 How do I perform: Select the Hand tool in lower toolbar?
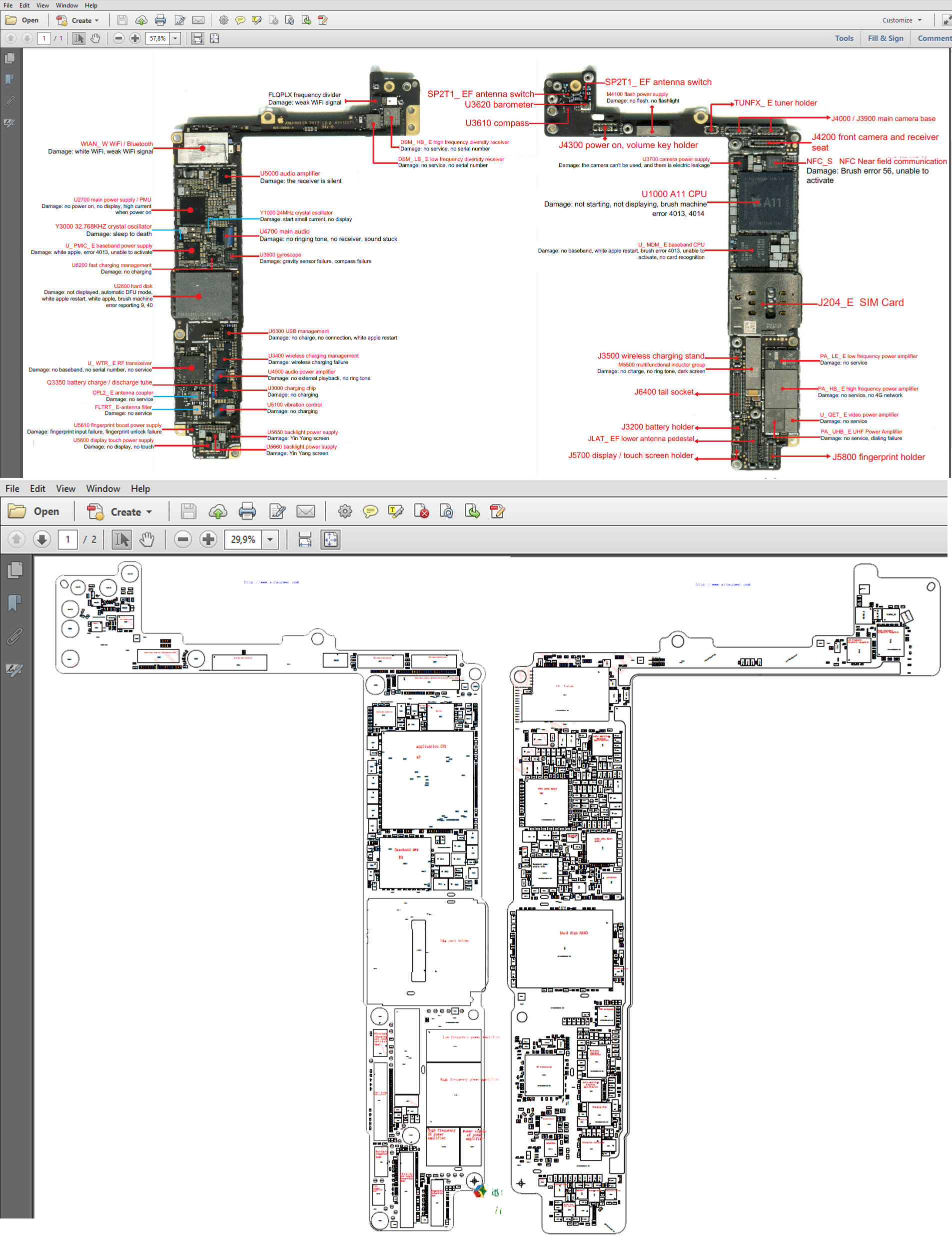click(147, 540)
